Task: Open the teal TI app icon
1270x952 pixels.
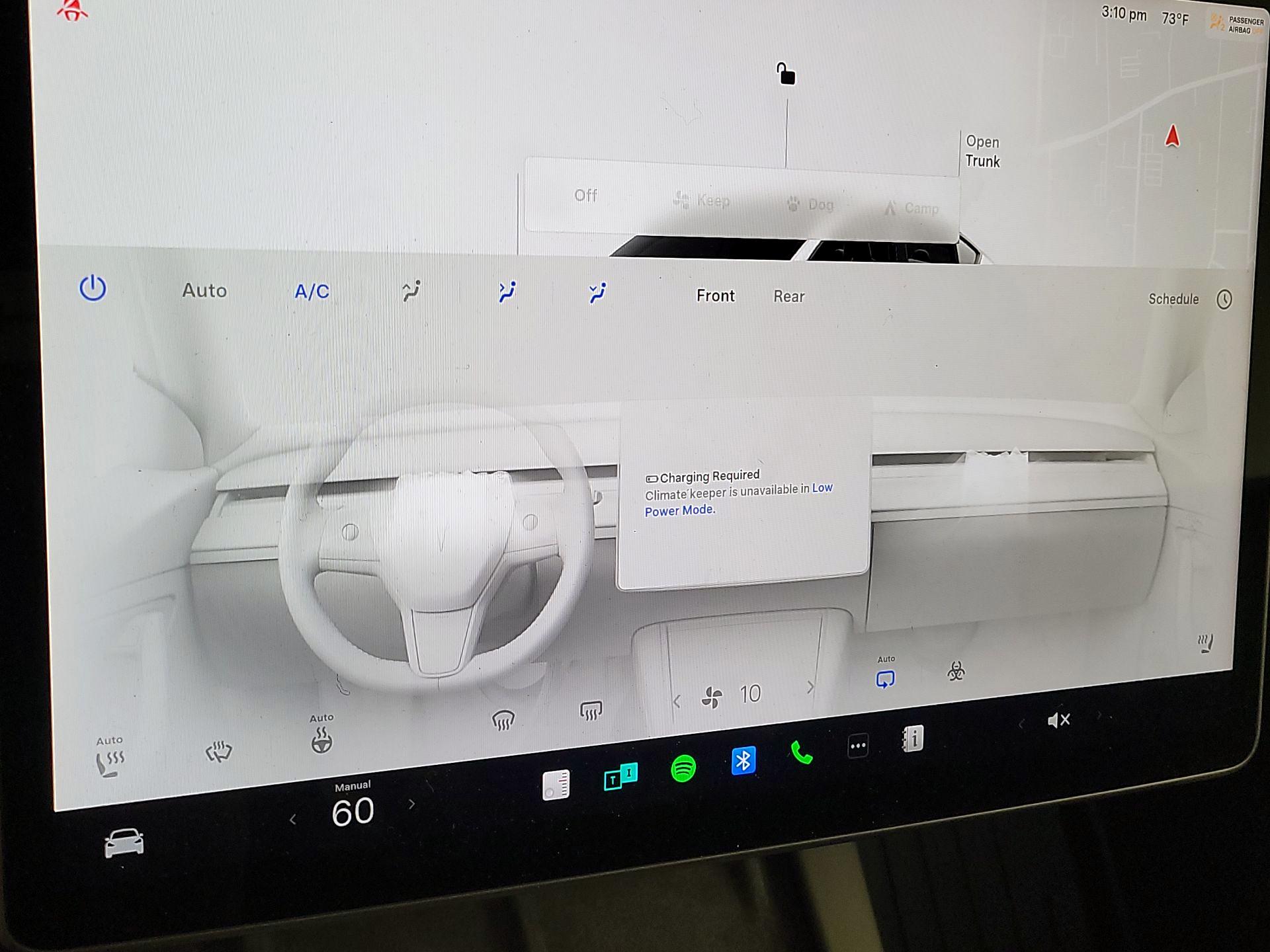Action: (x=620, y=777)
